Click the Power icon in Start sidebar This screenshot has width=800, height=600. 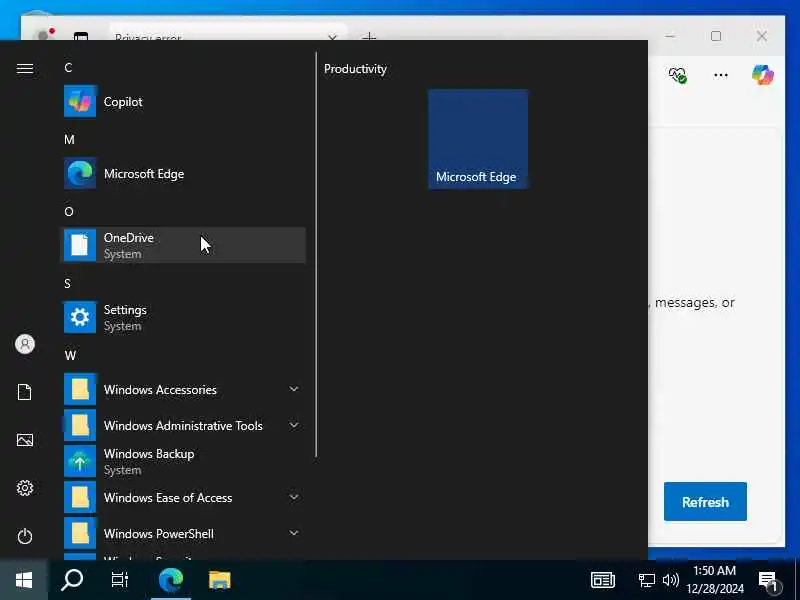[25, 536]
